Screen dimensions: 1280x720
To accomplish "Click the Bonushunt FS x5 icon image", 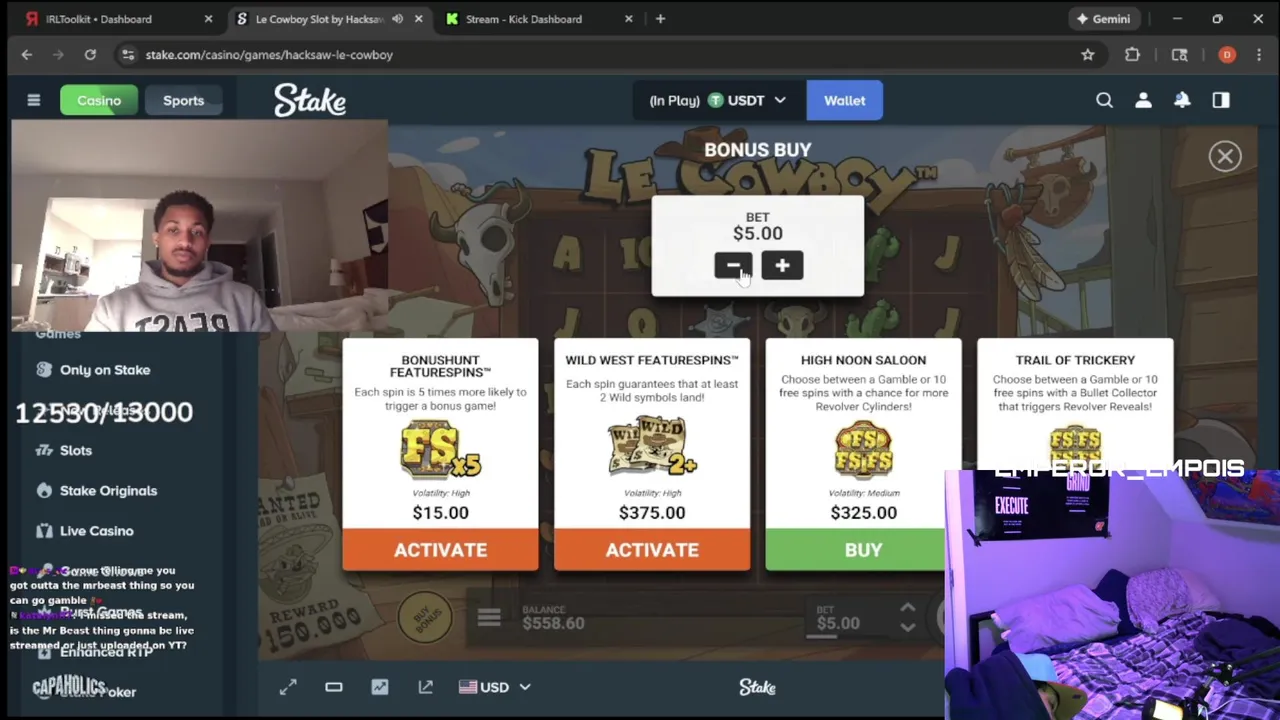I will tap(440, 449).
